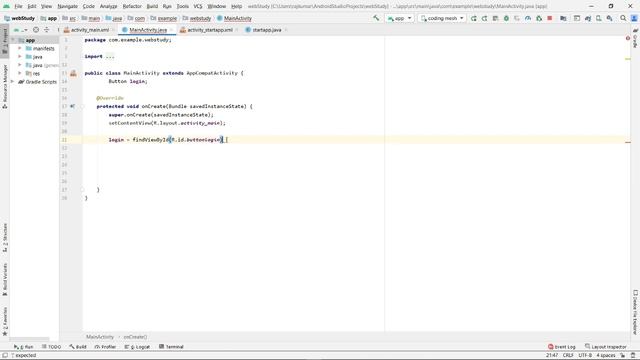The width and height of the screenshot is (640, 360).
Task: Open the Logcat tool window button
Action: coord(137,347)
